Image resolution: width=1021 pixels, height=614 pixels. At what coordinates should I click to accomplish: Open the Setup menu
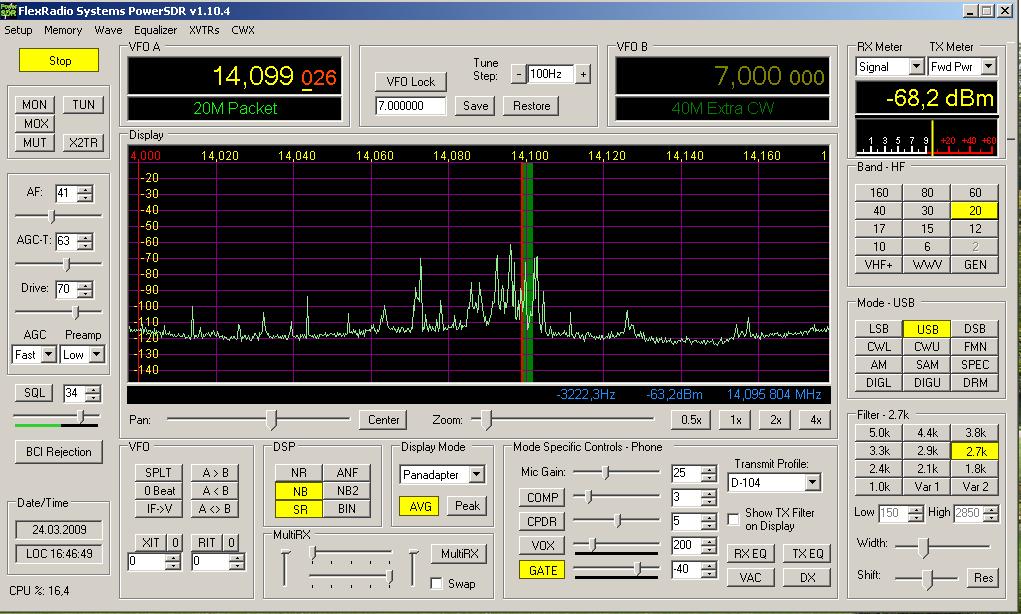pyautogui.click(x=18, y=30)
